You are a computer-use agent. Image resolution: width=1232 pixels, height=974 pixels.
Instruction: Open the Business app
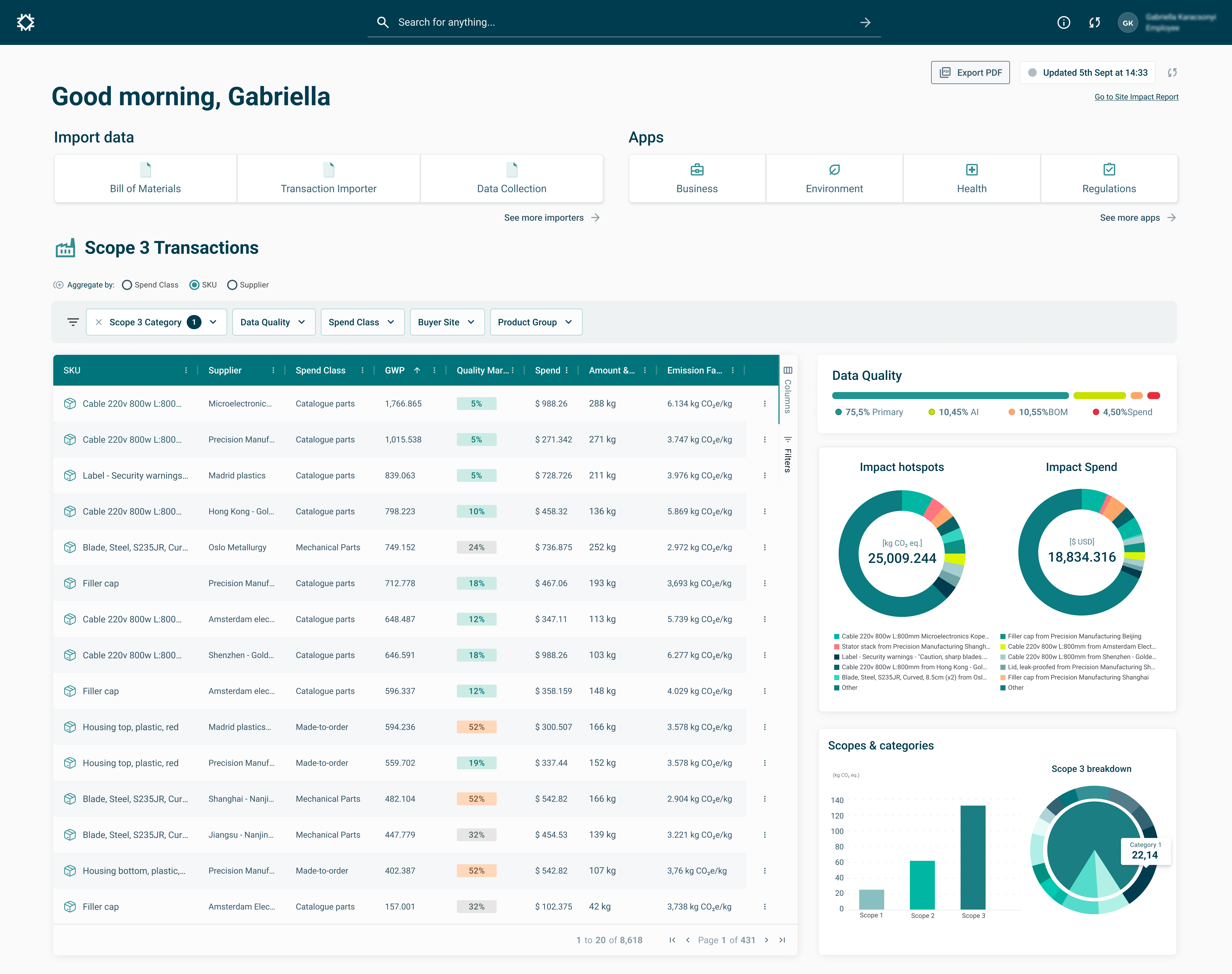[697, 179]
